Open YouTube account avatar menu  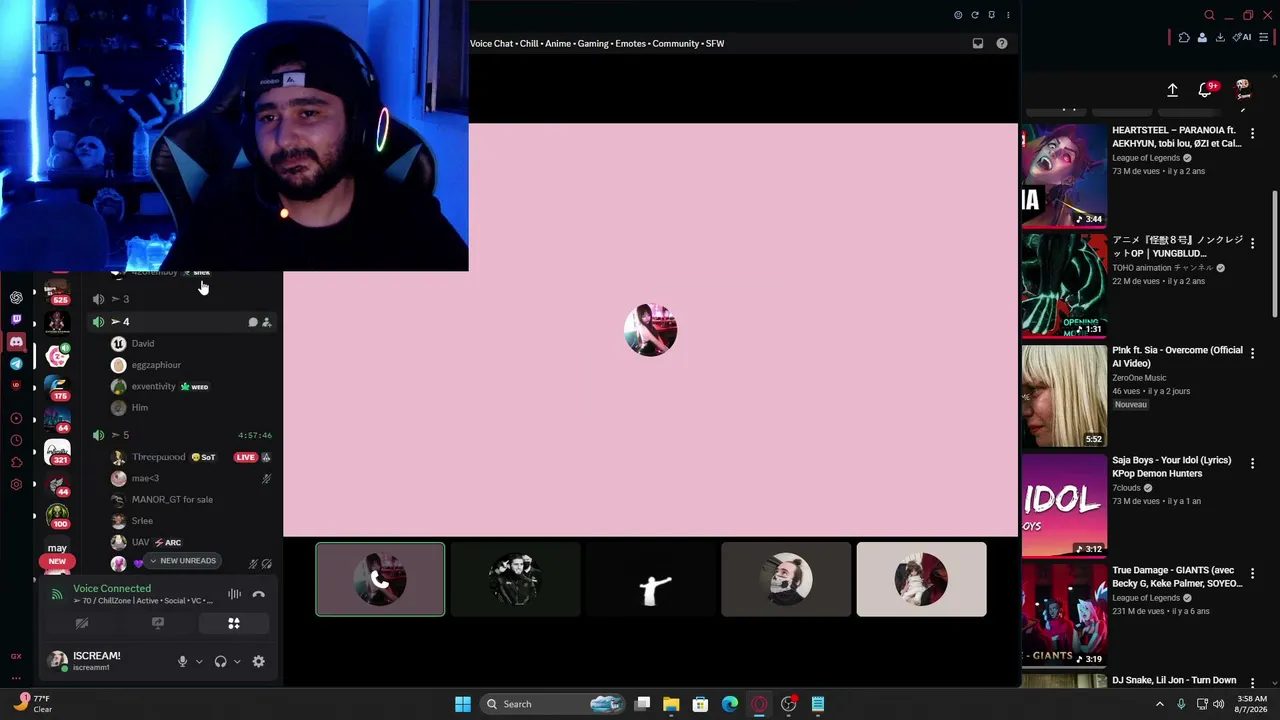pyautogui.click(x=1243, y=90)
